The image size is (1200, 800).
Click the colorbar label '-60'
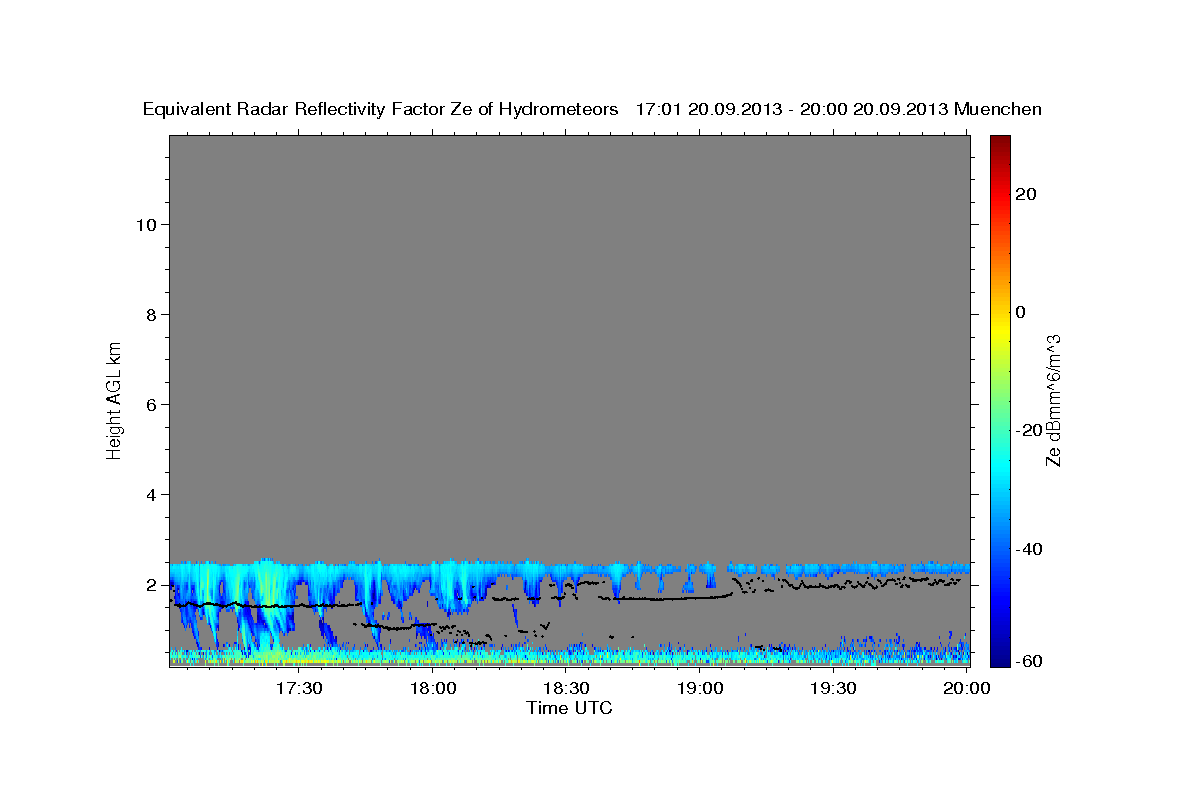pos(1029,661)
